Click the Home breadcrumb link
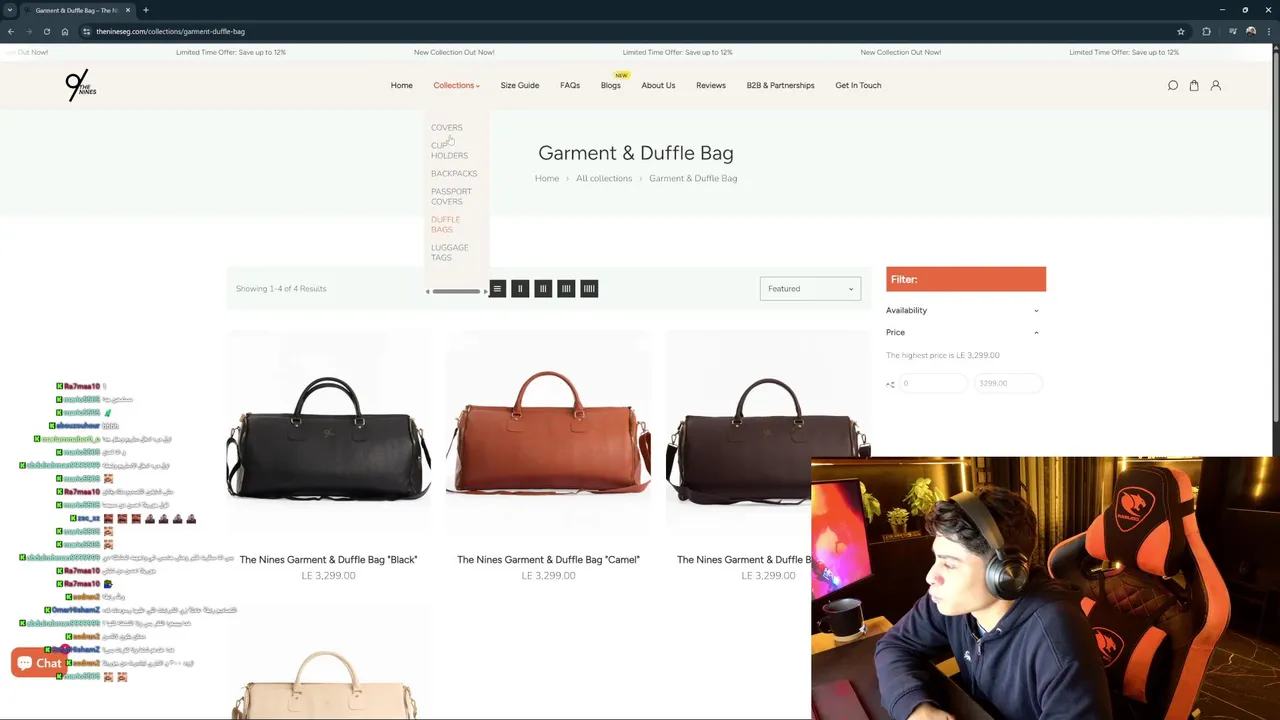The height and width of the screenshot is (720, 1280). click(547, 178)
